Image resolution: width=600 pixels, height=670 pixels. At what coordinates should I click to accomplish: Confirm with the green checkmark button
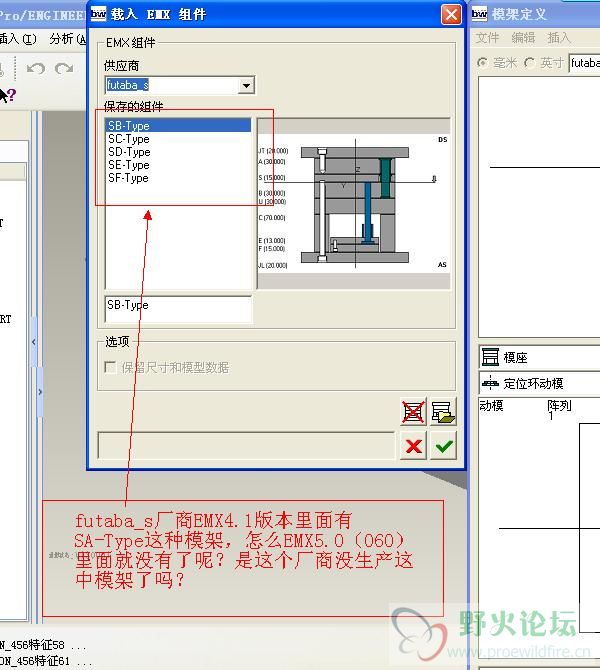pos(444,446)
